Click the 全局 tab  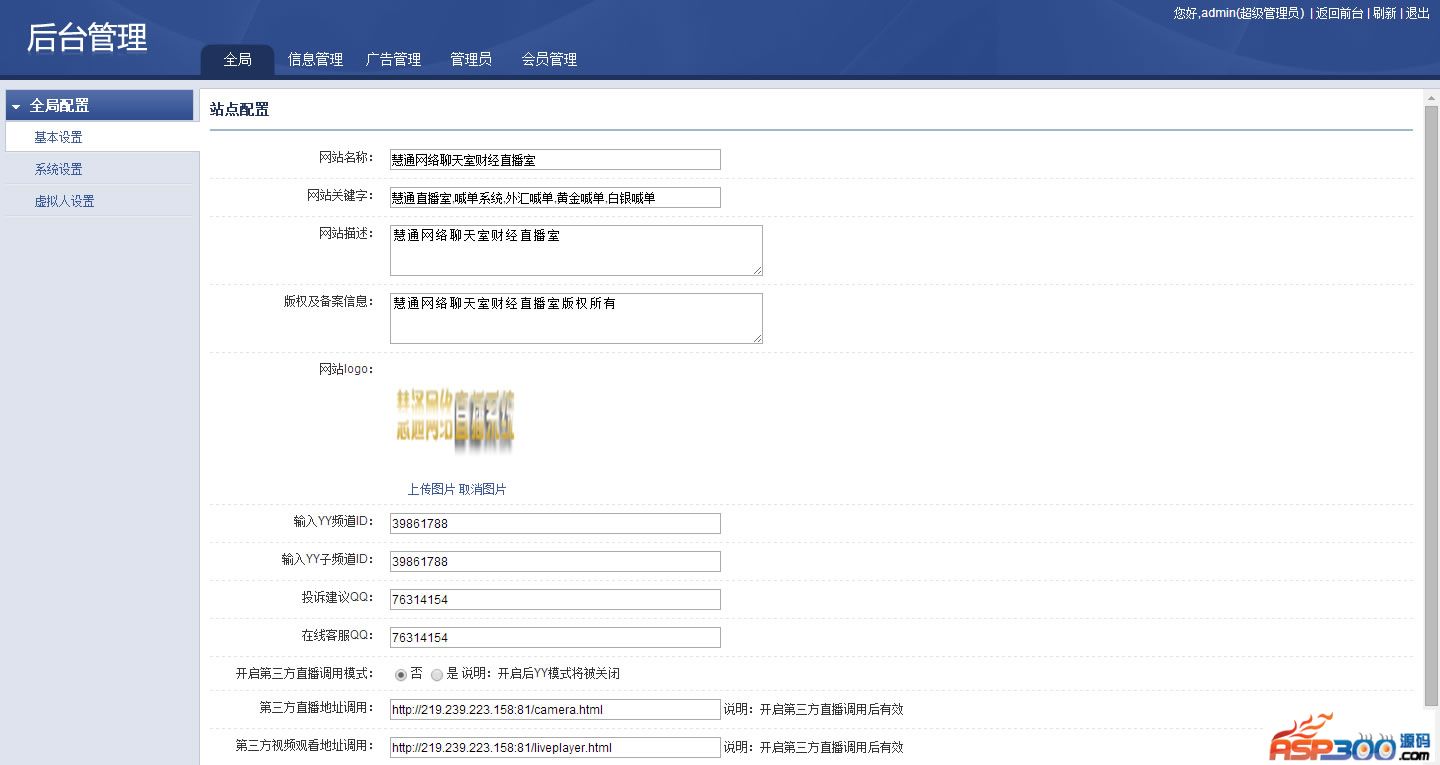pyautogui.click(x=237, y=60)
